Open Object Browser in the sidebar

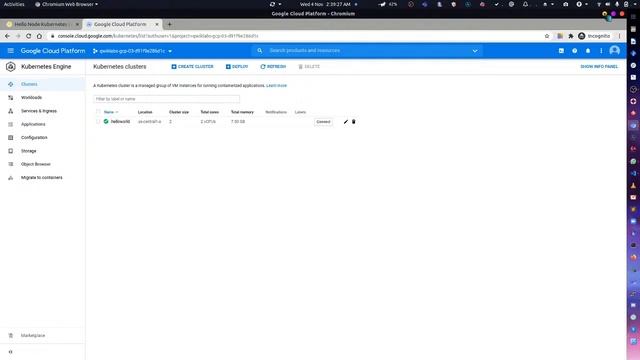(36, 164)
